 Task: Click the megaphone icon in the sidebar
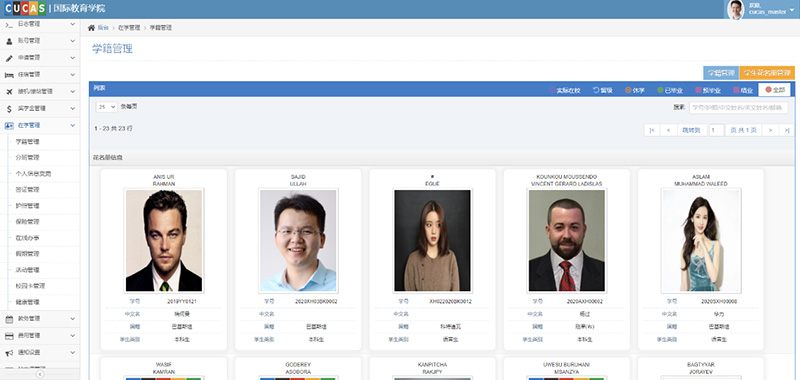[x=9, y=352]
